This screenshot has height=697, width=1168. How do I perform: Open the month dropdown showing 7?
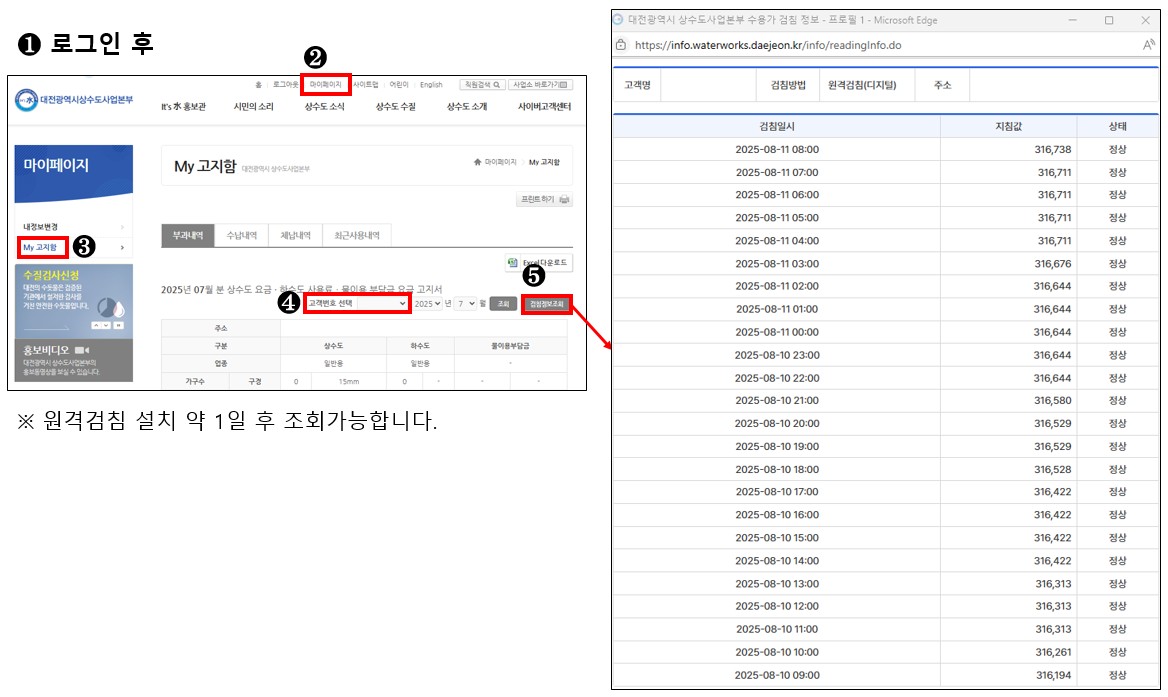465,303
